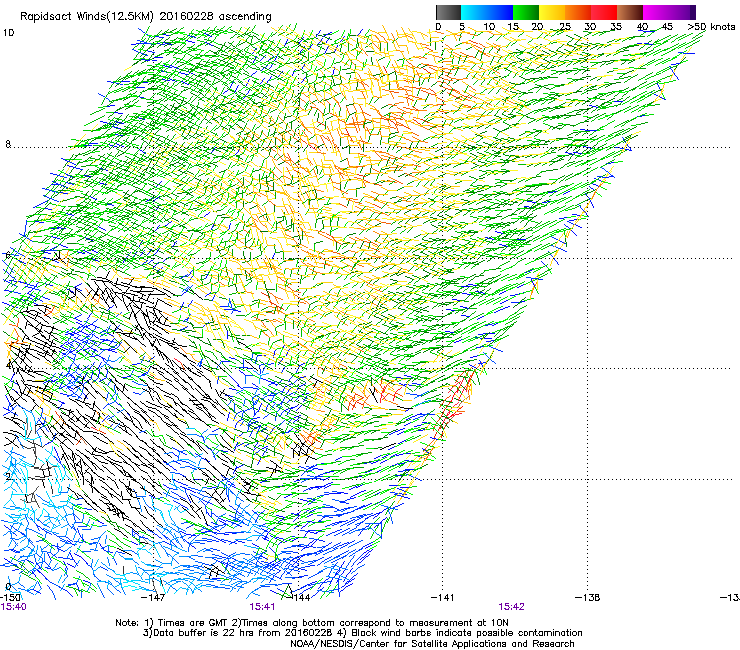
Task: Click the legend label '45'
Action: point(667,27)
